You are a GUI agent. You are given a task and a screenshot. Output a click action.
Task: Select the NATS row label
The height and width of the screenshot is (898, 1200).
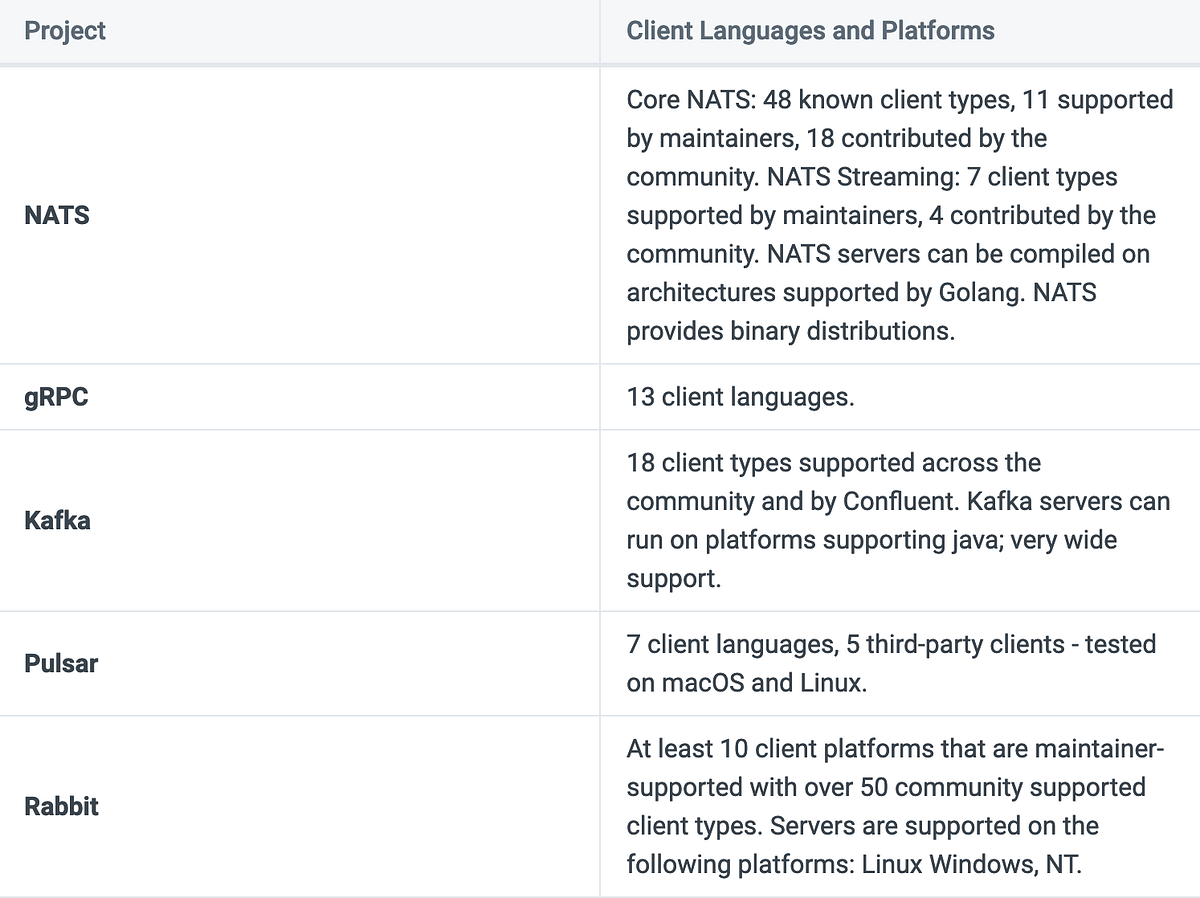point(55,215)
